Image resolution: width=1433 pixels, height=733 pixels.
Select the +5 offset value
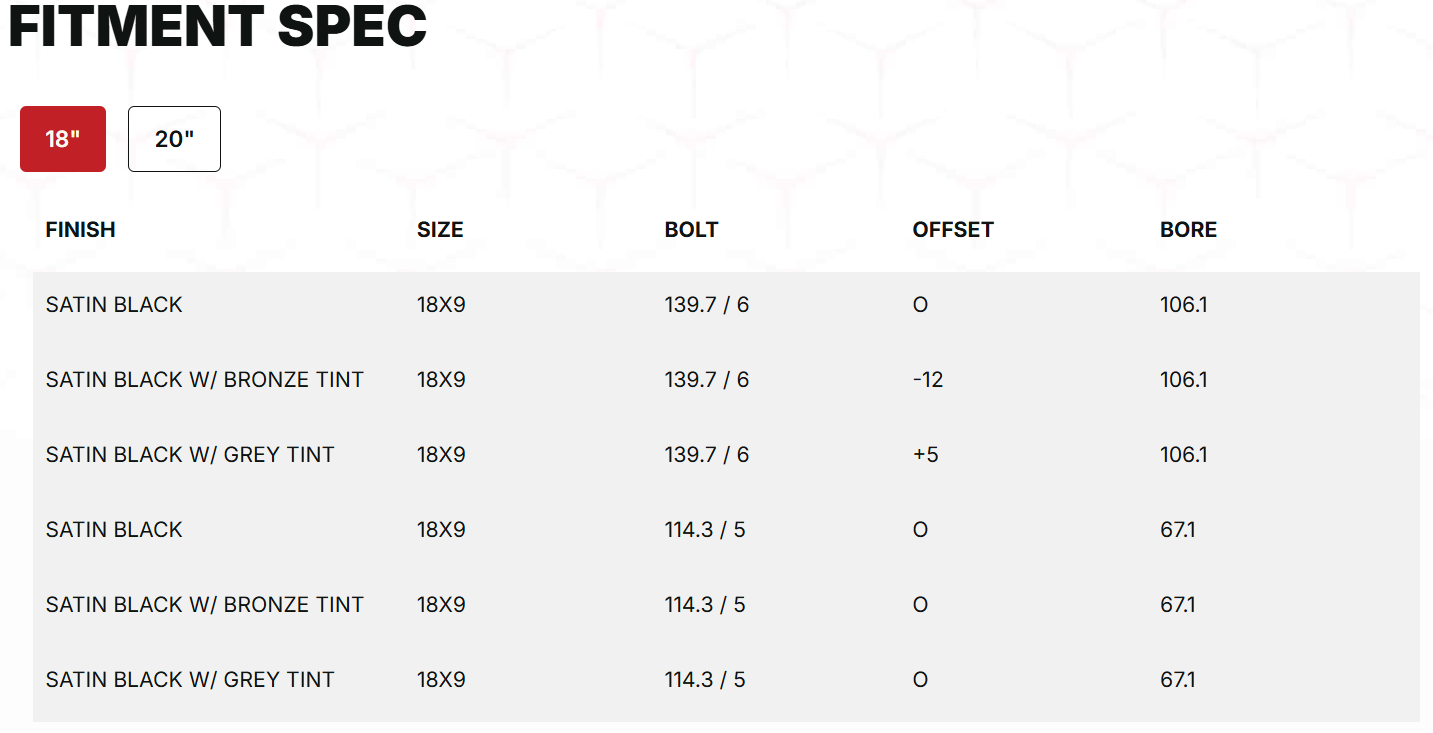coord(926,455)
